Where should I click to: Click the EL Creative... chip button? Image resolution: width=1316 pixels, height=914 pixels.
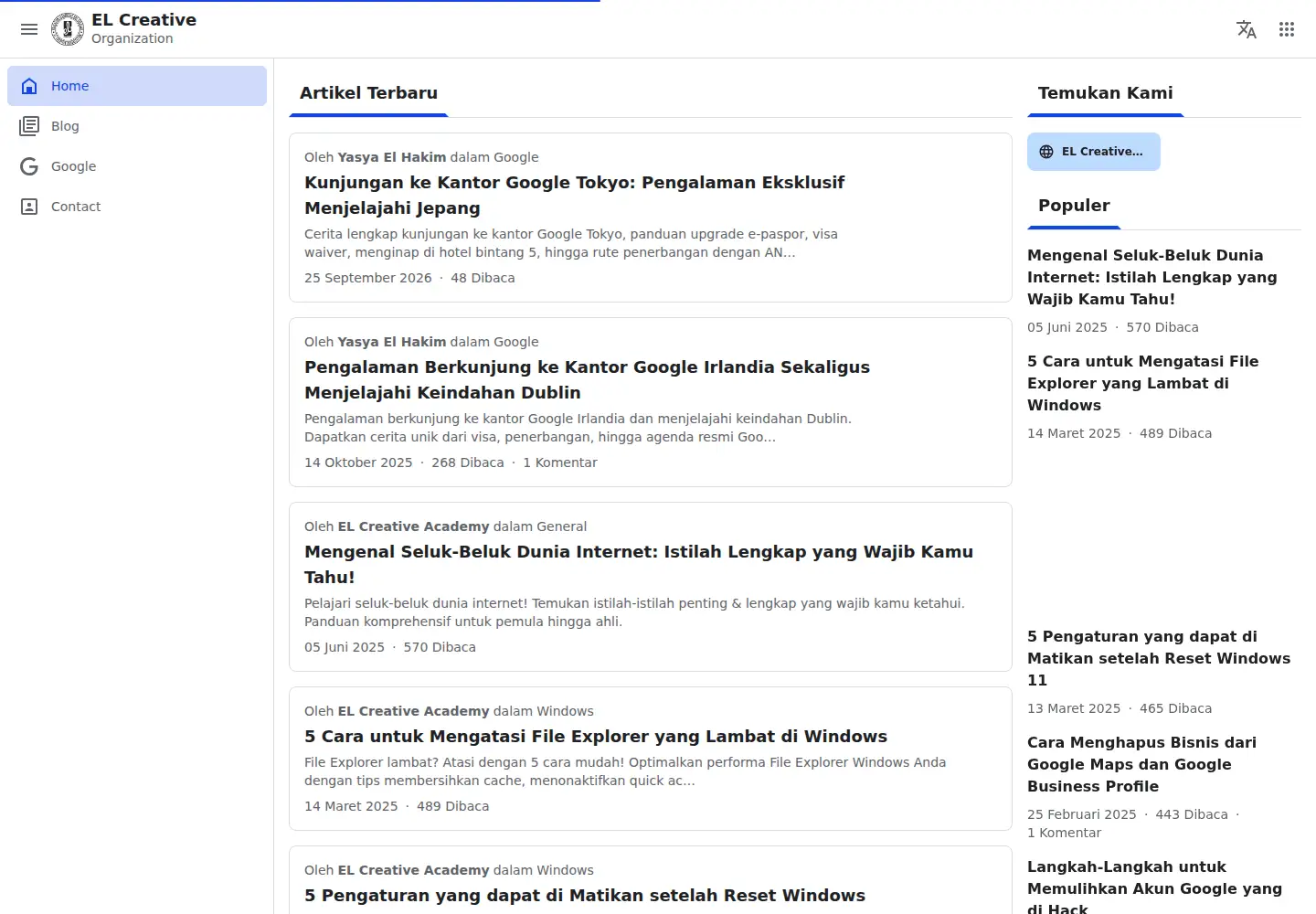click(1094, 152)
